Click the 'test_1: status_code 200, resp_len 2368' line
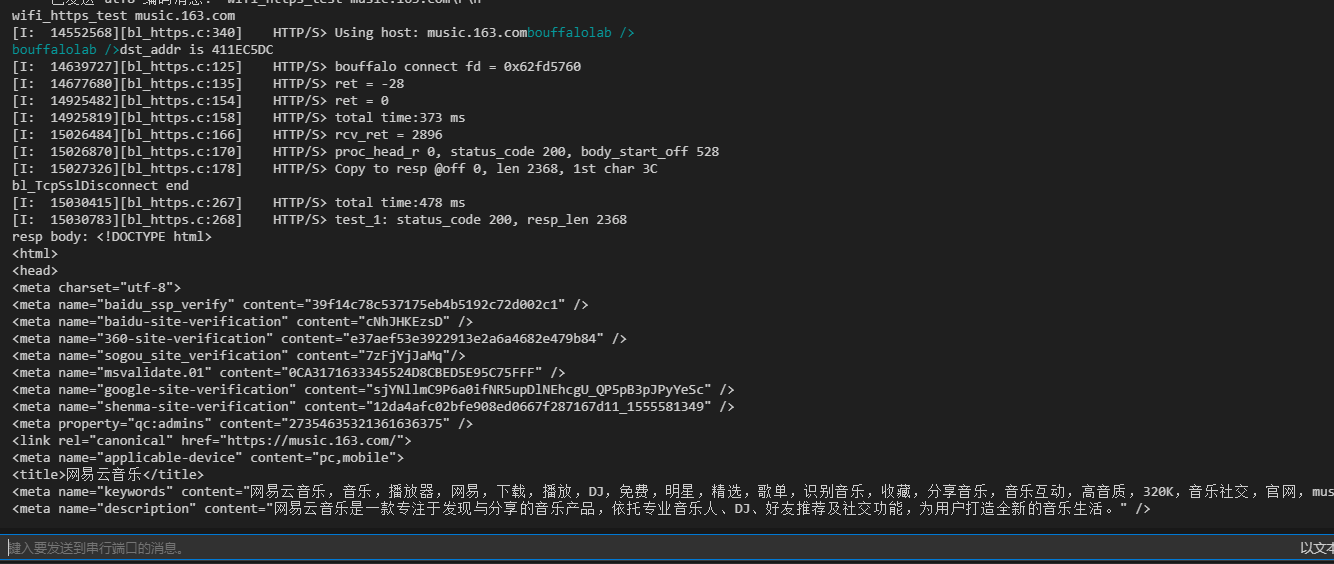The width and height of the screenshot is (1334, 564). tap(319, 220)
